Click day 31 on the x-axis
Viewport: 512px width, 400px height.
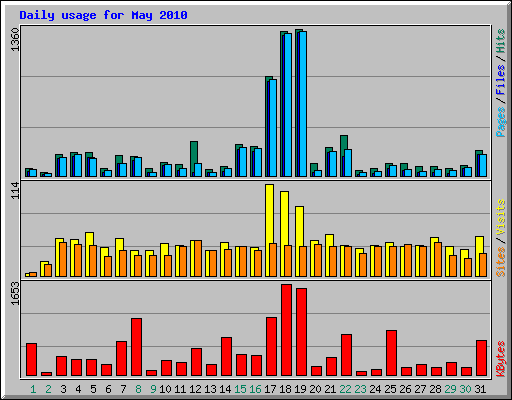pyautogui.click(x=480, y=389)
